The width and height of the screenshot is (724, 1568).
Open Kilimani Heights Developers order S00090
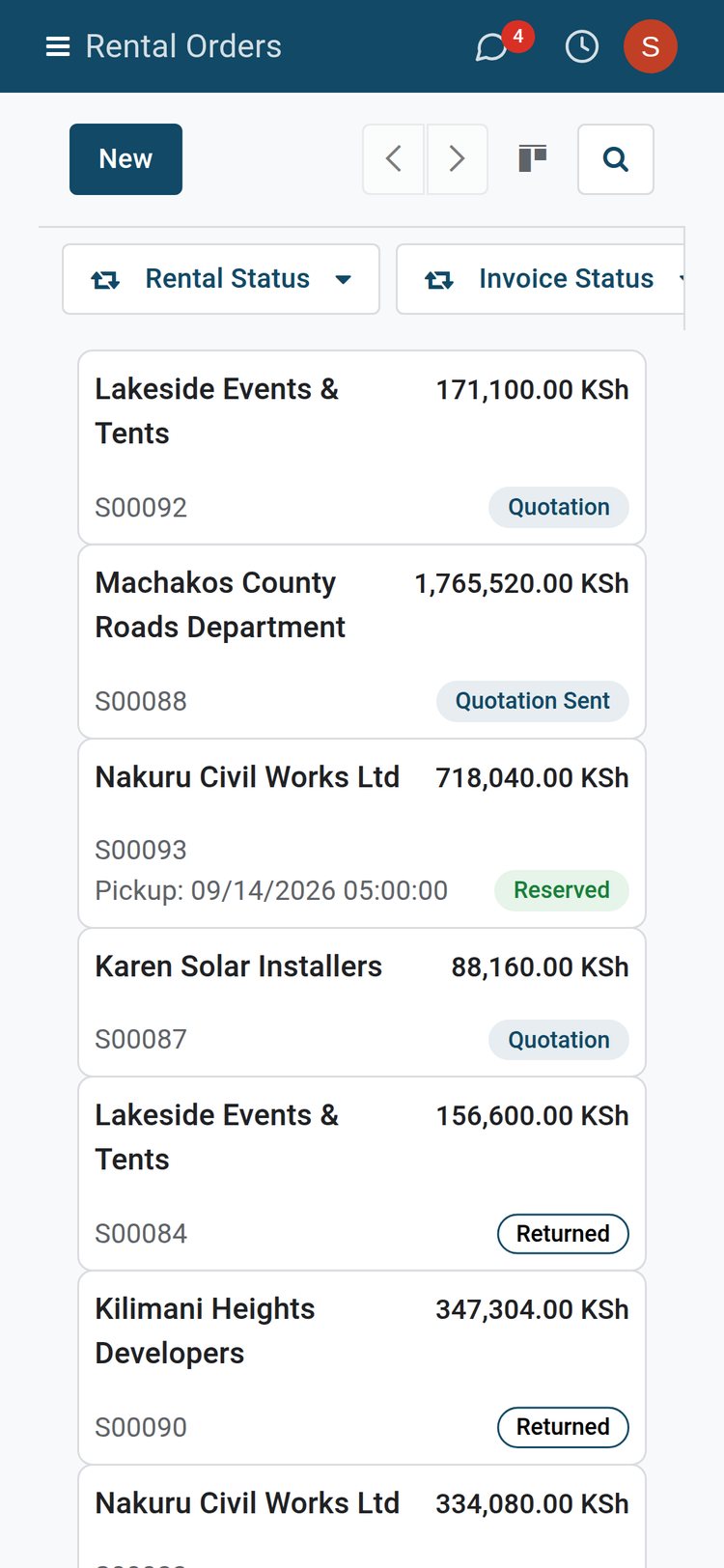point(362,1367)
